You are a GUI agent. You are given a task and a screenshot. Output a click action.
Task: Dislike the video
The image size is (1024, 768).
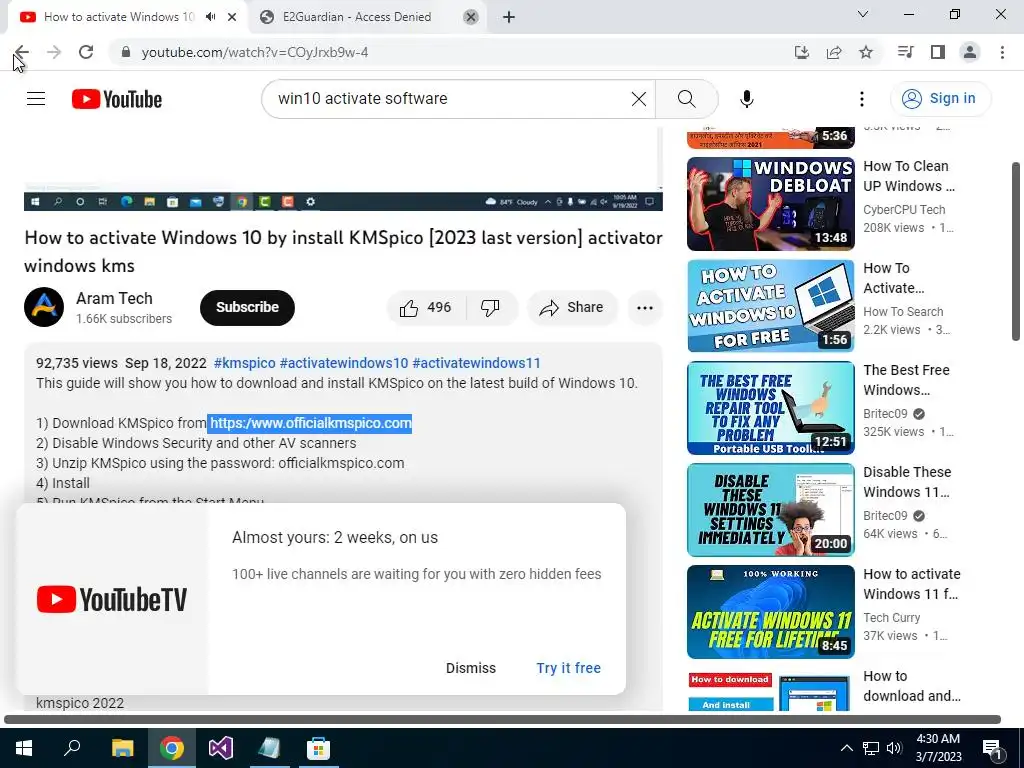tap(490, 308)
